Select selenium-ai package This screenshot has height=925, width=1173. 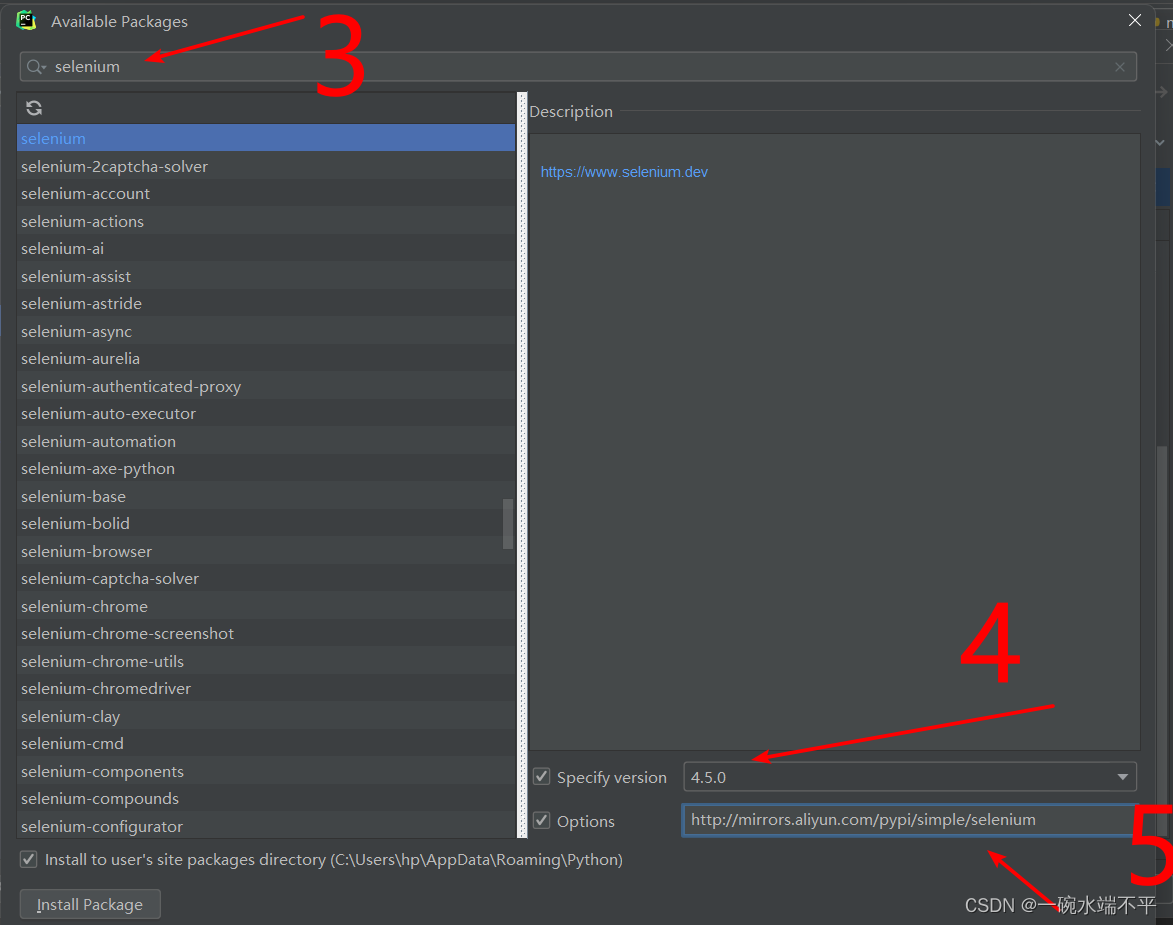point(266,248)
